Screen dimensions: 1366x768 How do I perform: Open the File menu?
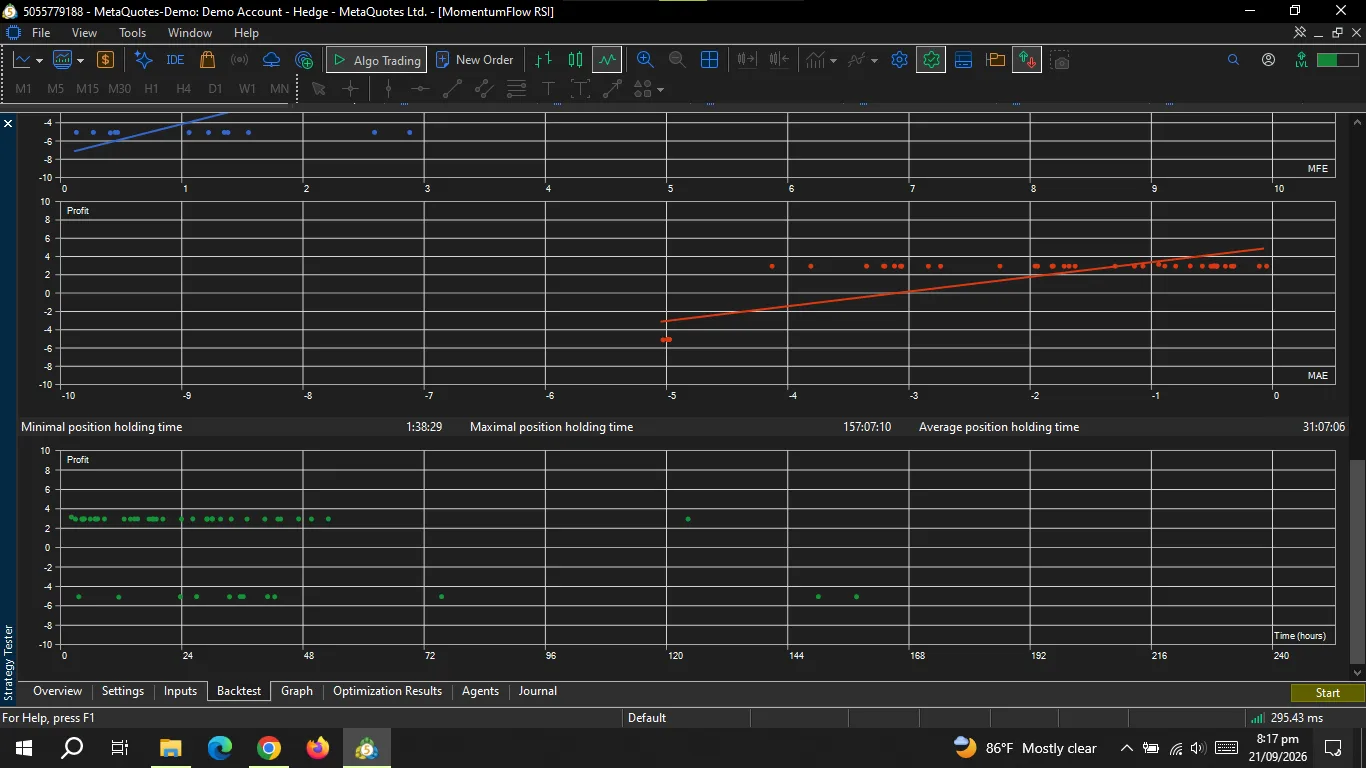pyautogui.click(x=41, y=33)
